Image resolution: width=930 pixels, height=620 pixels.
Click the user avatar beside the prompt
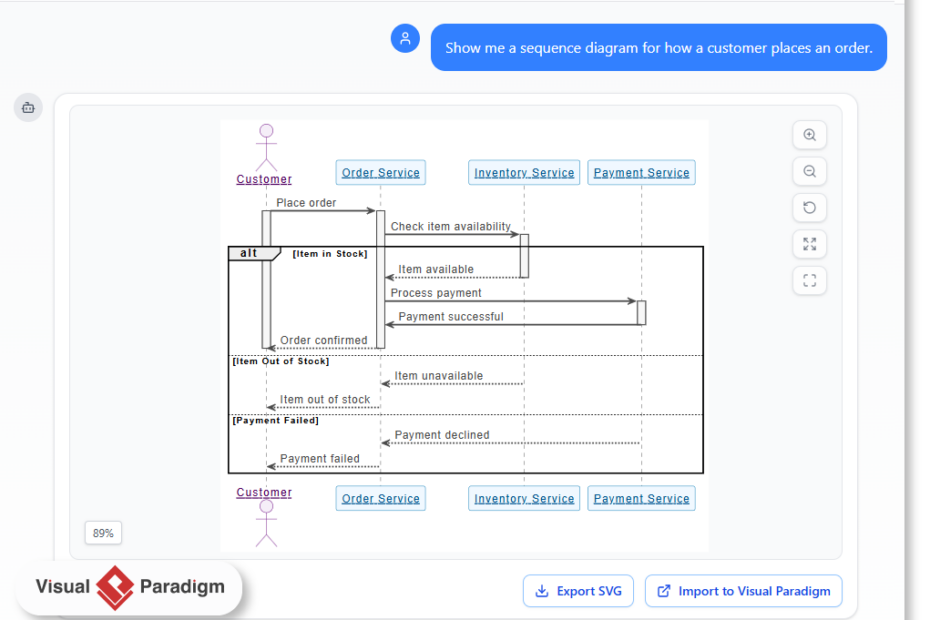click(405, 39)
